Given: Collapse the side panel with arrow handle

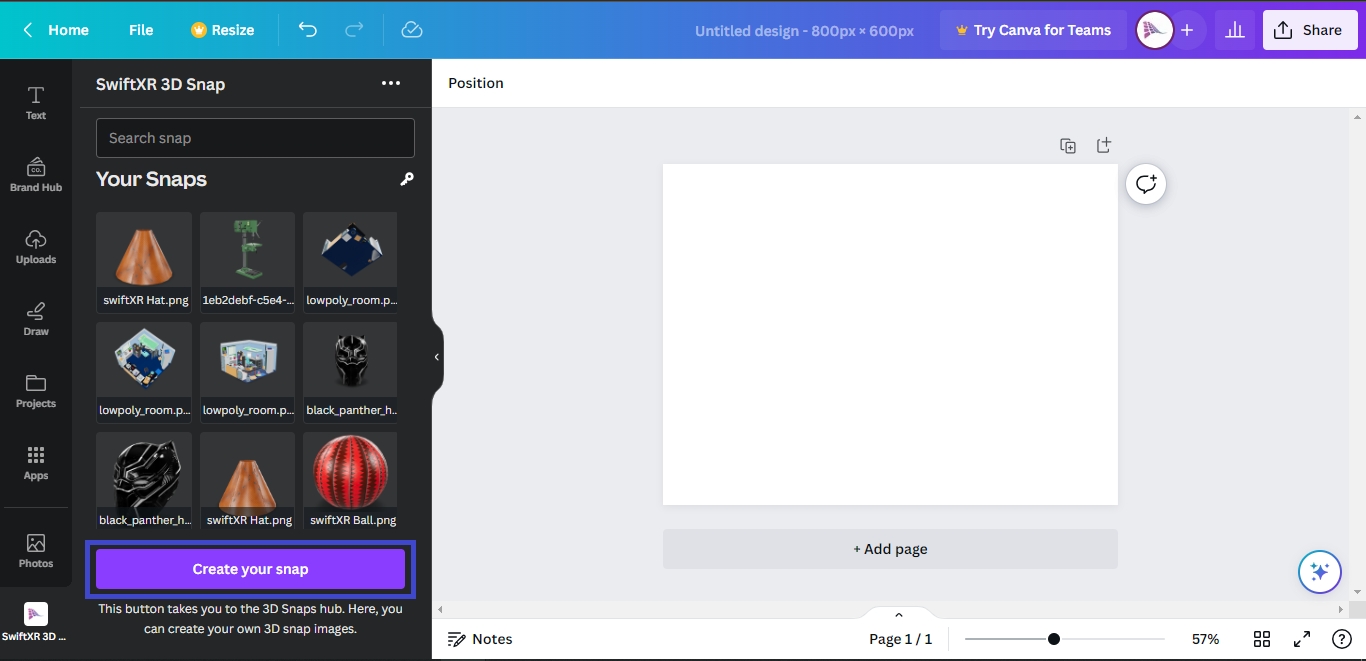Looking at the screenshot, I should [437, 357].
